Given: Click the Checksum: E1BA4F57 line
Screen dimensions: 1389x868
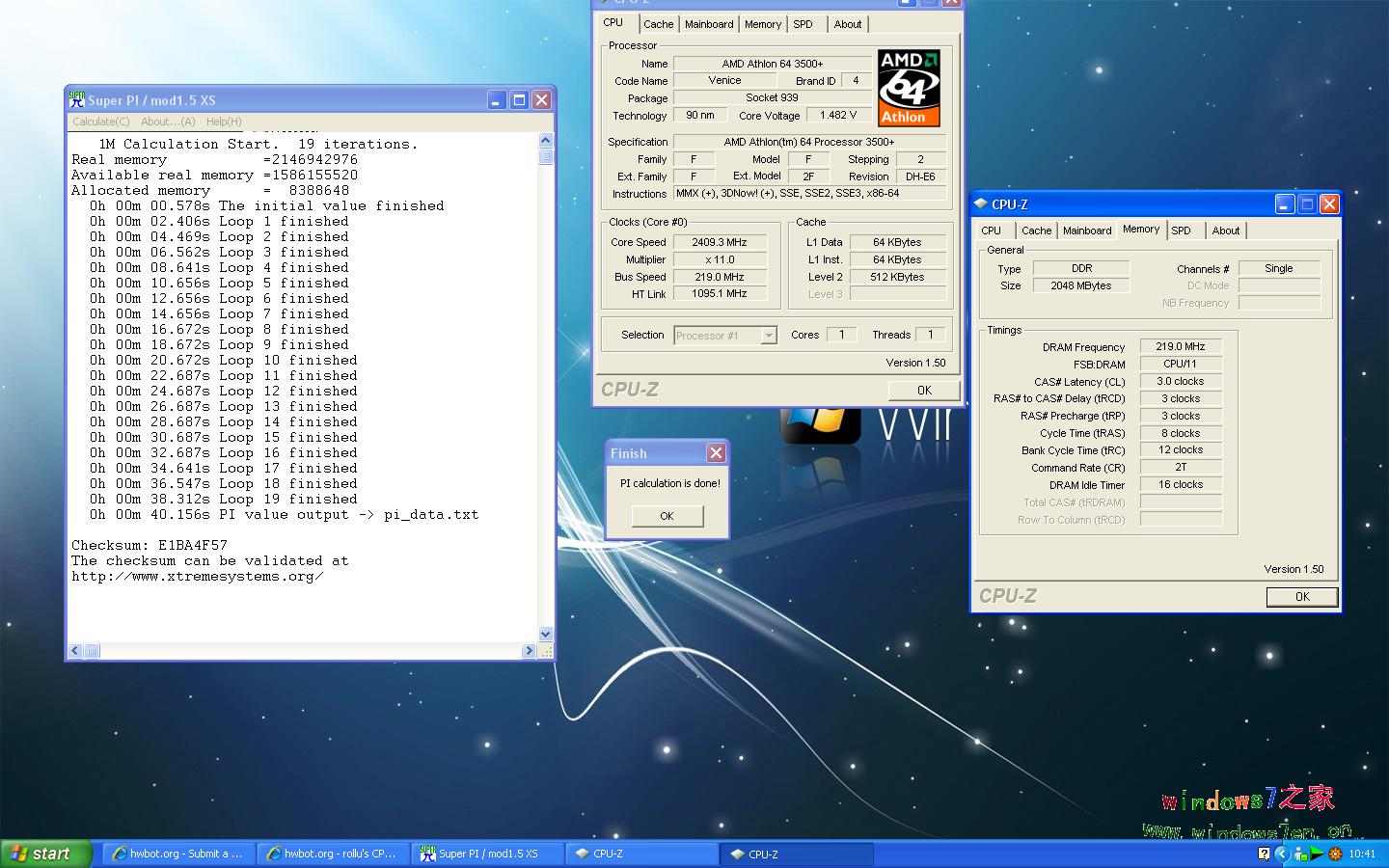Looking at the screenshot, I should click(150, 545).
